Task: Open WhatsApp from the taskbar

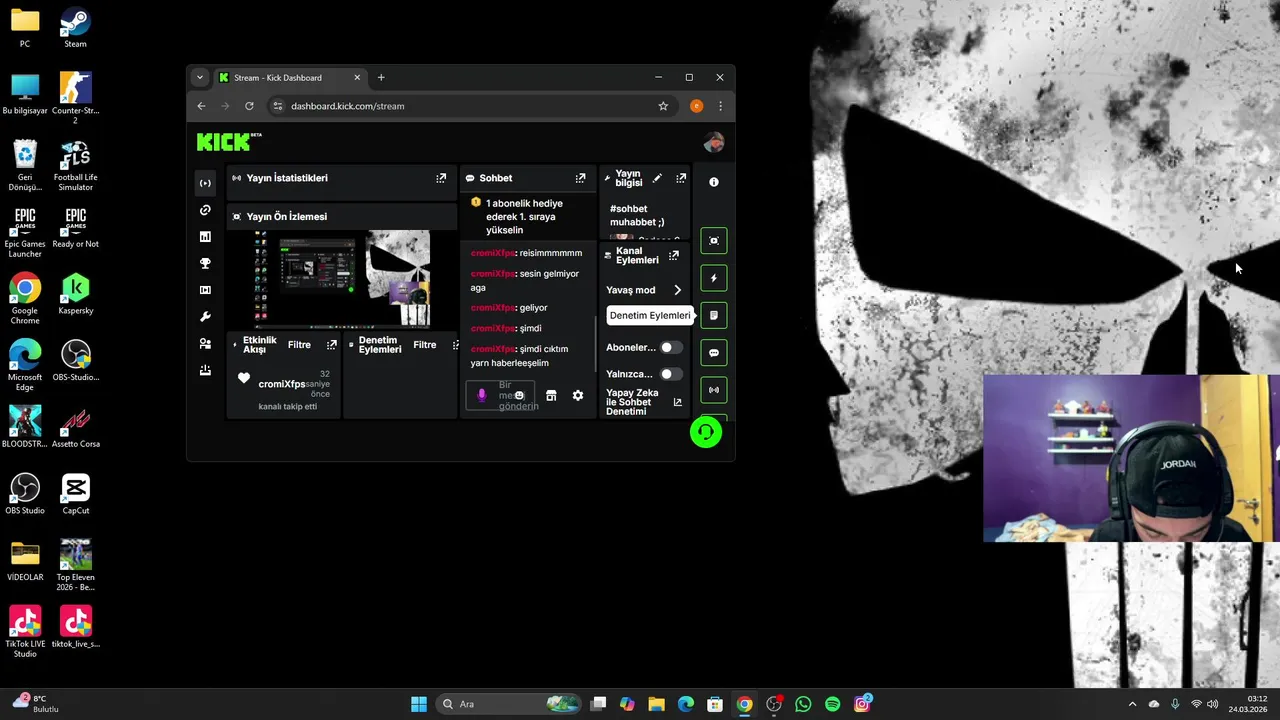Action: (x=803, y=704)
